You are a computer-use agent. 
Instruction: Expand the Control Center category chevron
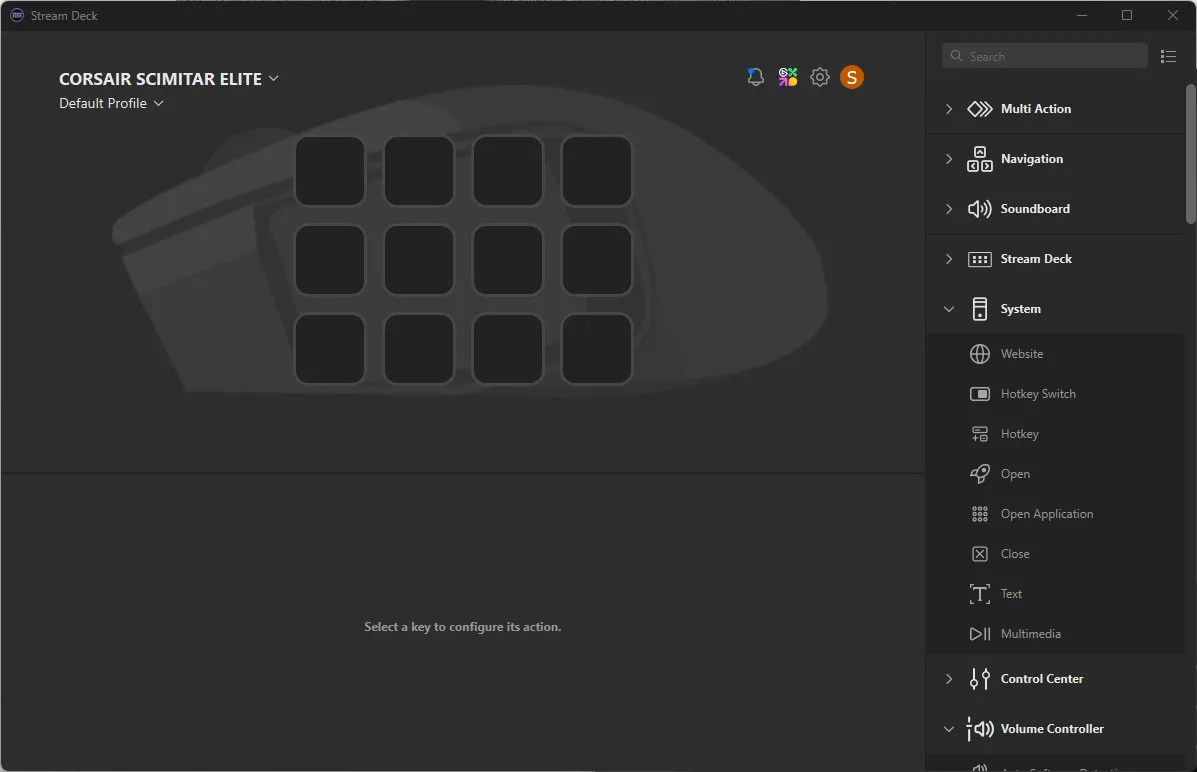tap(949, 679)
